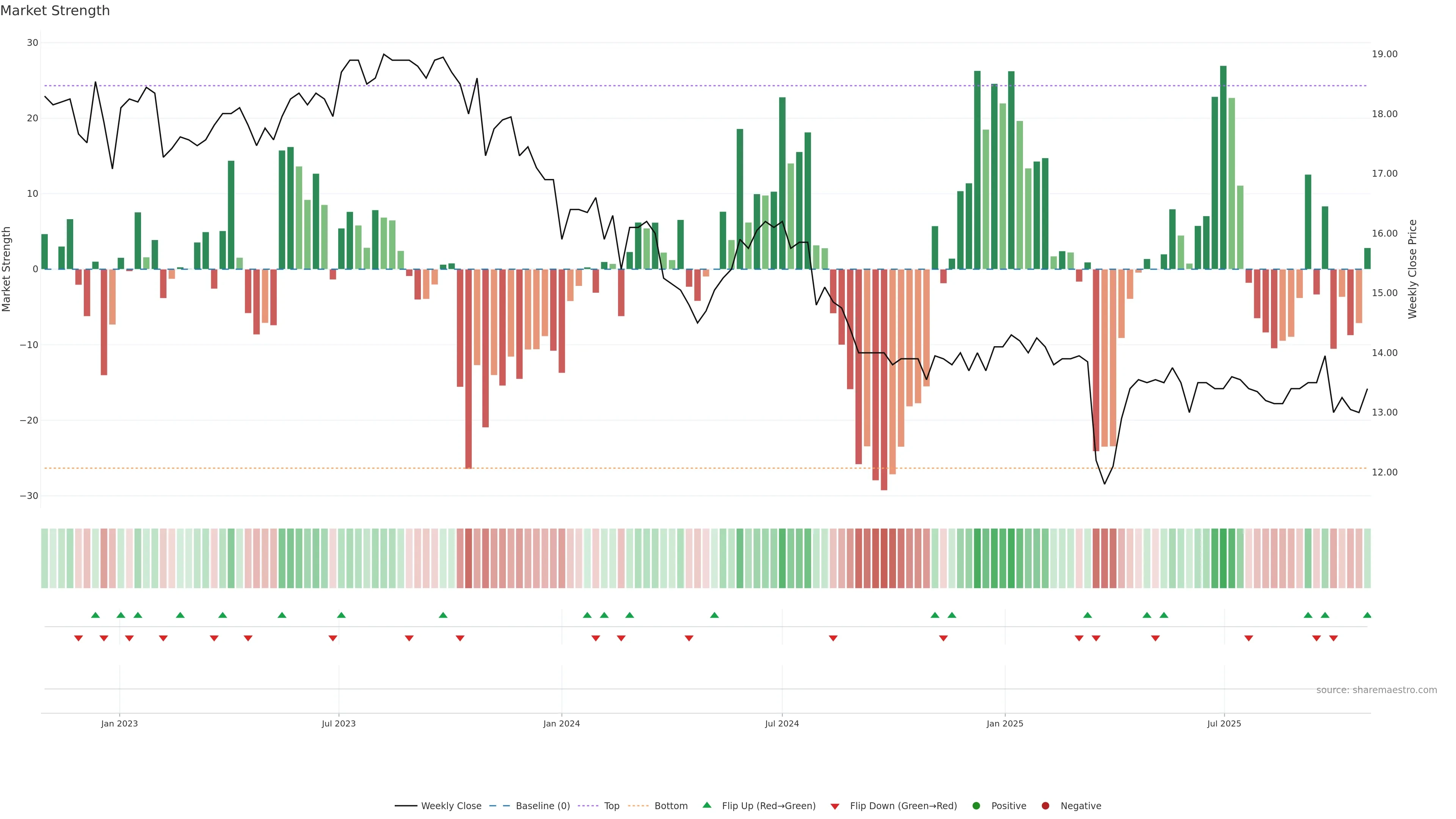Screen dimensions: 1456x819
Task: Click the purple Top dotted threshold line
Action: click(x=565, y=86)
